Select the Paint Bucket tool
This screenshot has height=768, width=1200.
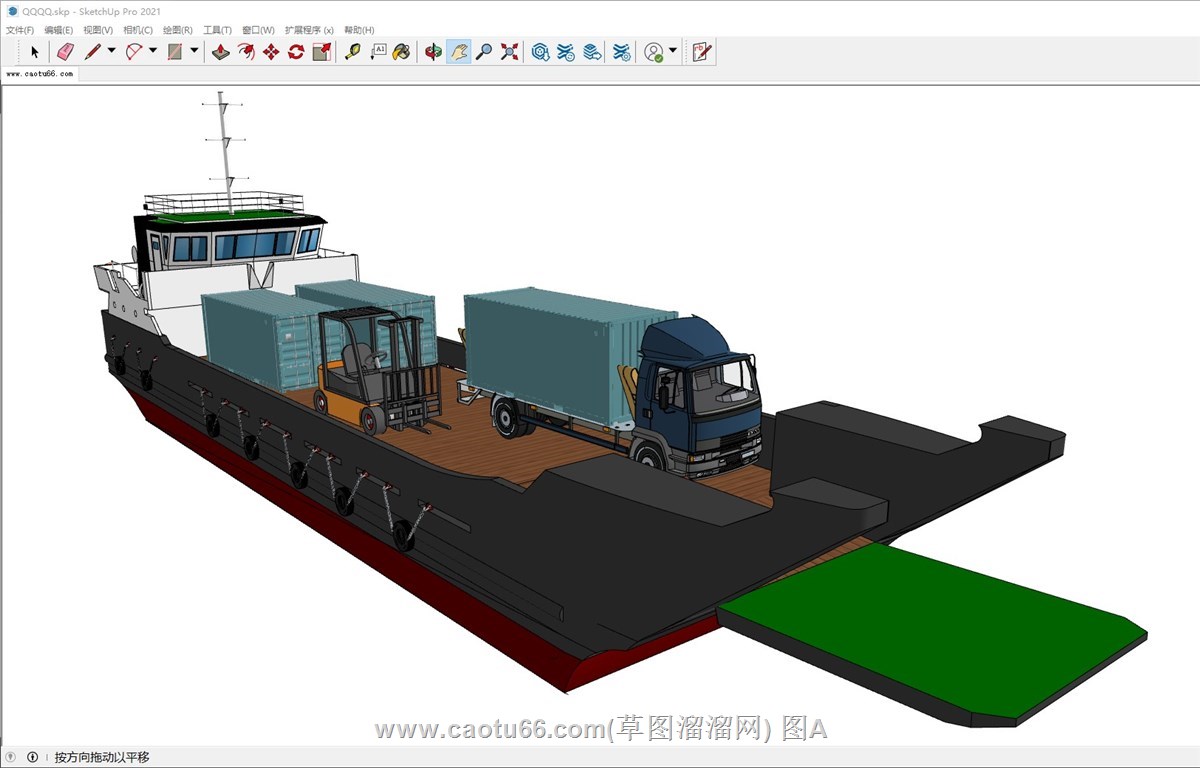pyautogui.click(x=401, y=52)
